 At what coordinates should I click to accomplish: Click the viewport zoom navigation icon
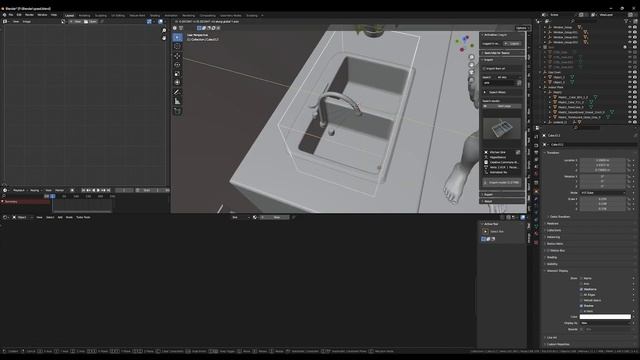(471, 57)
